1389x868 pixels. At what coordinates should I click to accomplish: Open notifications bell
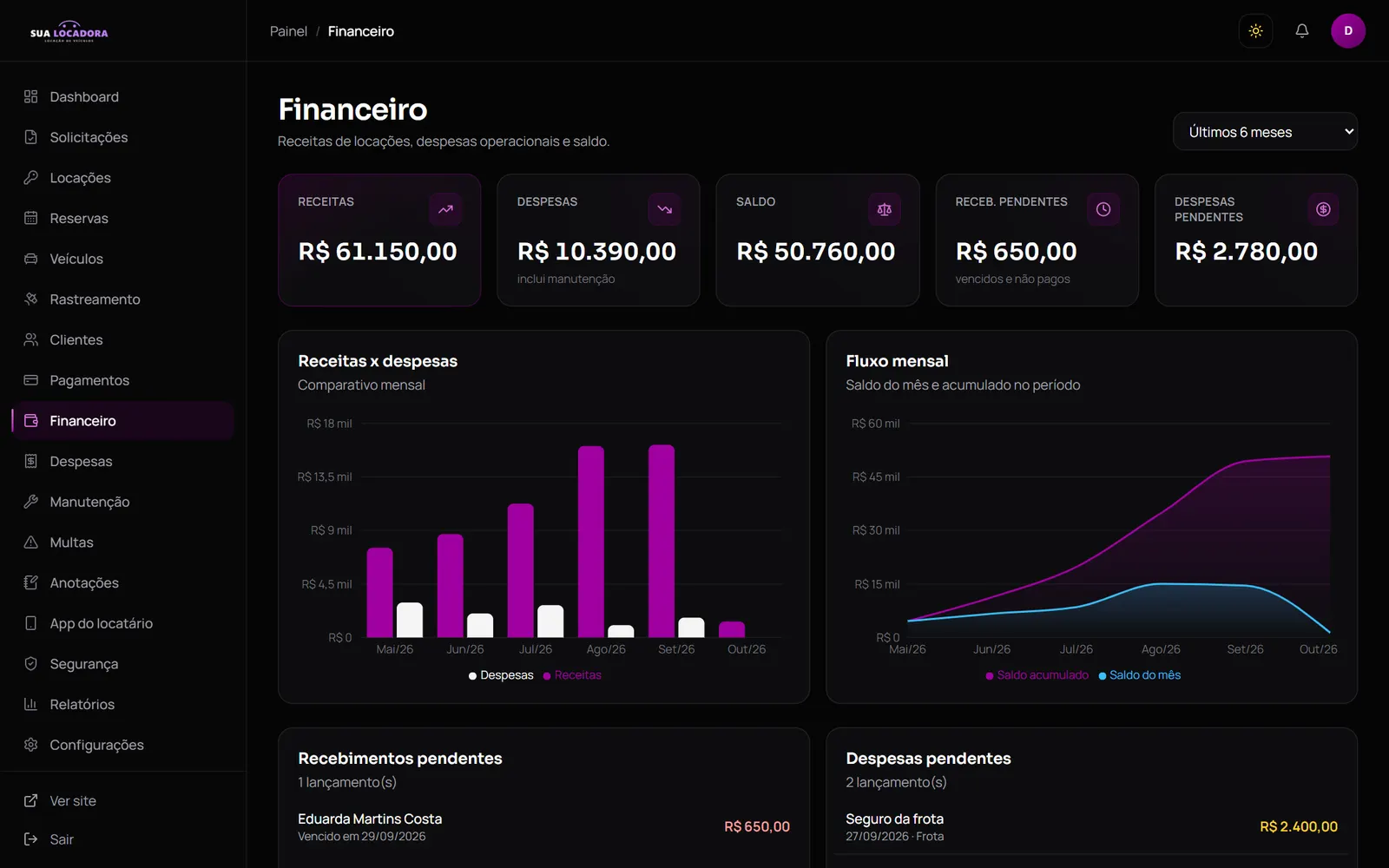[1302, 31]
